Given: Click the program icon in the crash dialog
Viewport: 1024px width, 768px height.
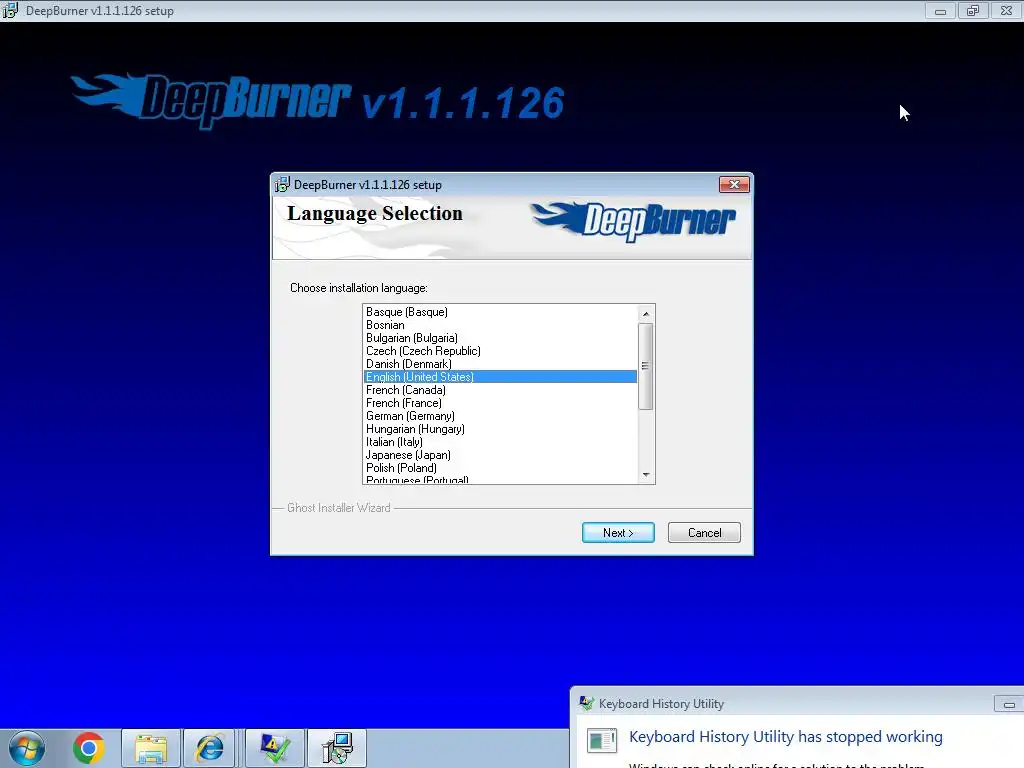Looking at the screenshot, I should pos(601,741).
